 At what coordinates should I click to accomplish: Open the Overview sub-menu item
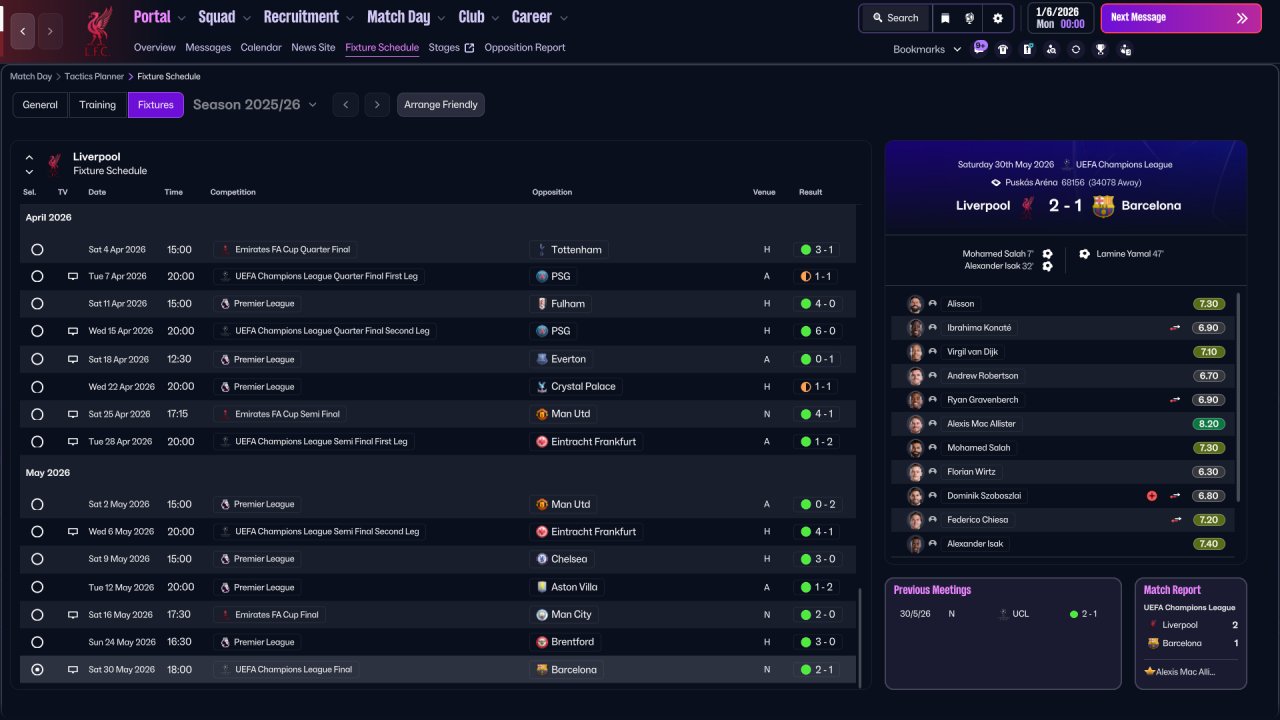(x=154, y=48)
